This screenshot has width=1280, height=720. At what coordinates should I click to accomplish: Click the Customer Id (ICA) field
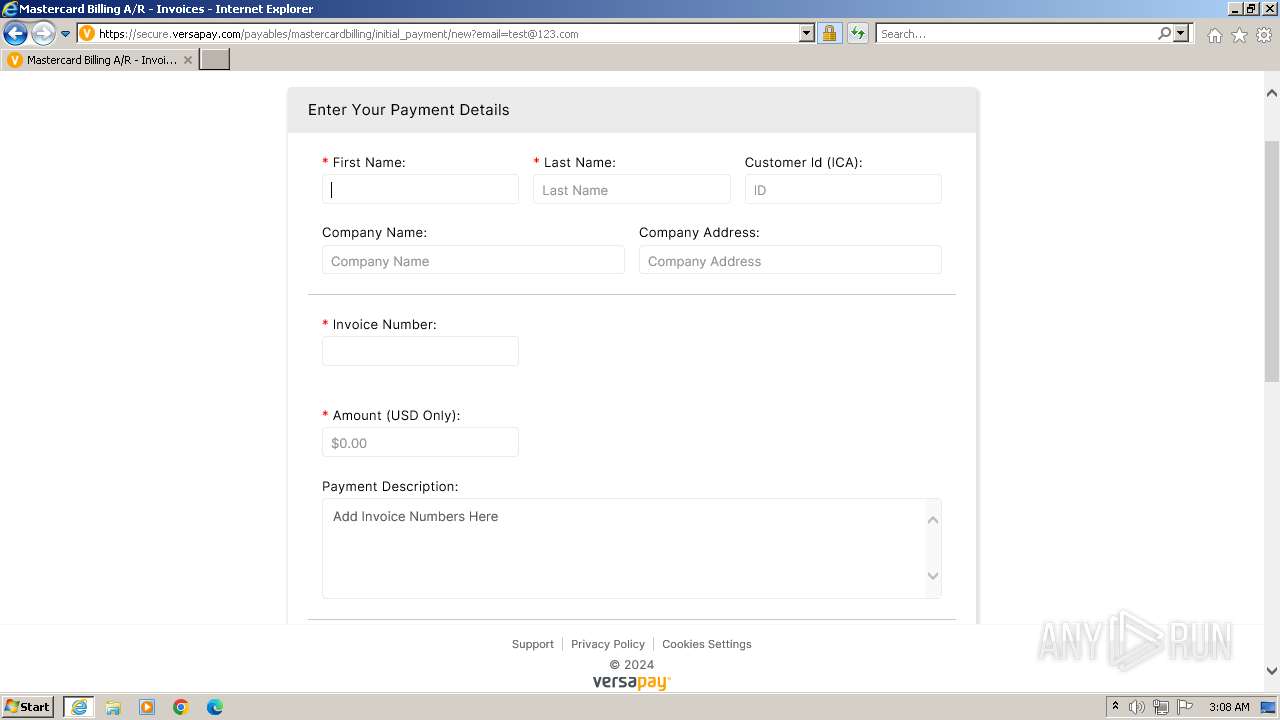[843, 190]
